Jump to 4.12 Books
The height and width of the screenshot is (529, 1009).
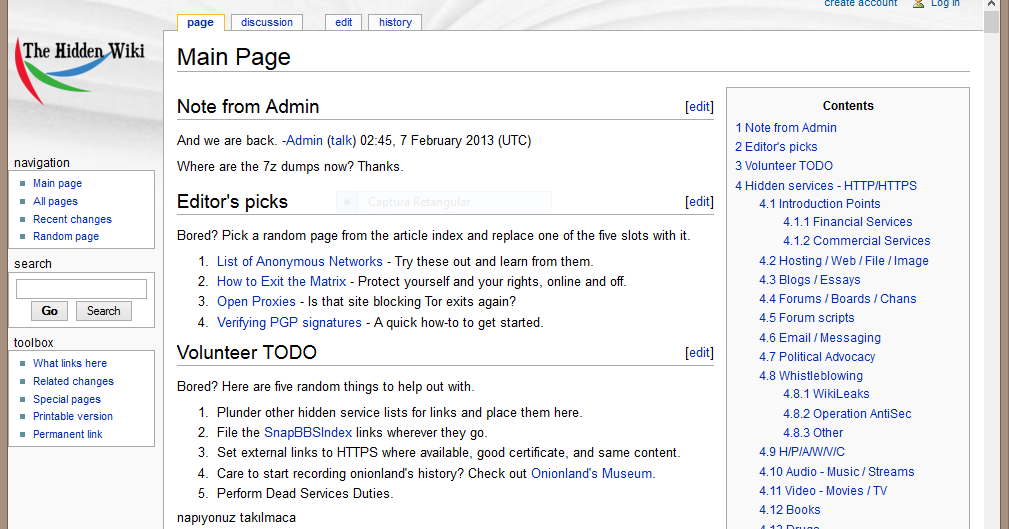pyautogui.click(x=790, y=510)
